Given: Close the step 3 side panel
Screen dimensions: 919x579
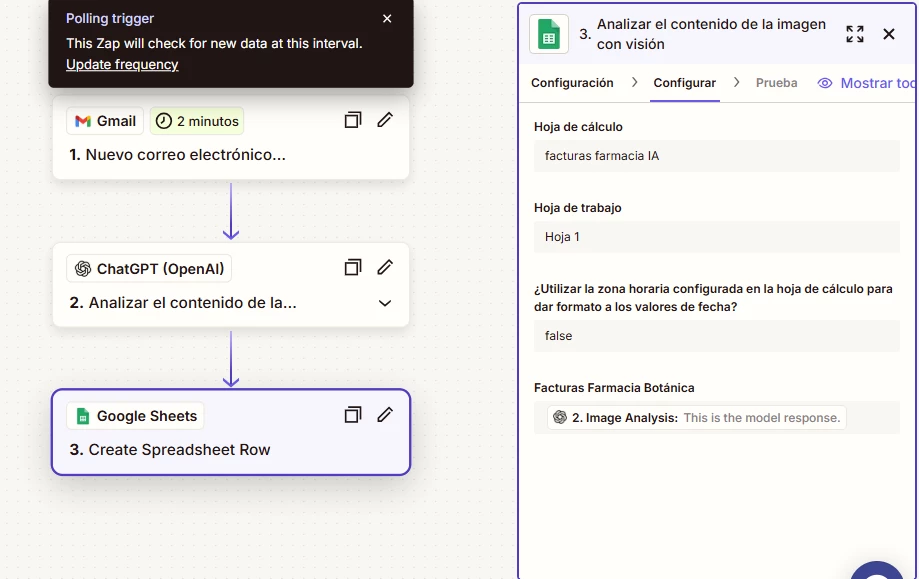Looking at the screenshot, I should pyautogui.click(x=889, y=34).
